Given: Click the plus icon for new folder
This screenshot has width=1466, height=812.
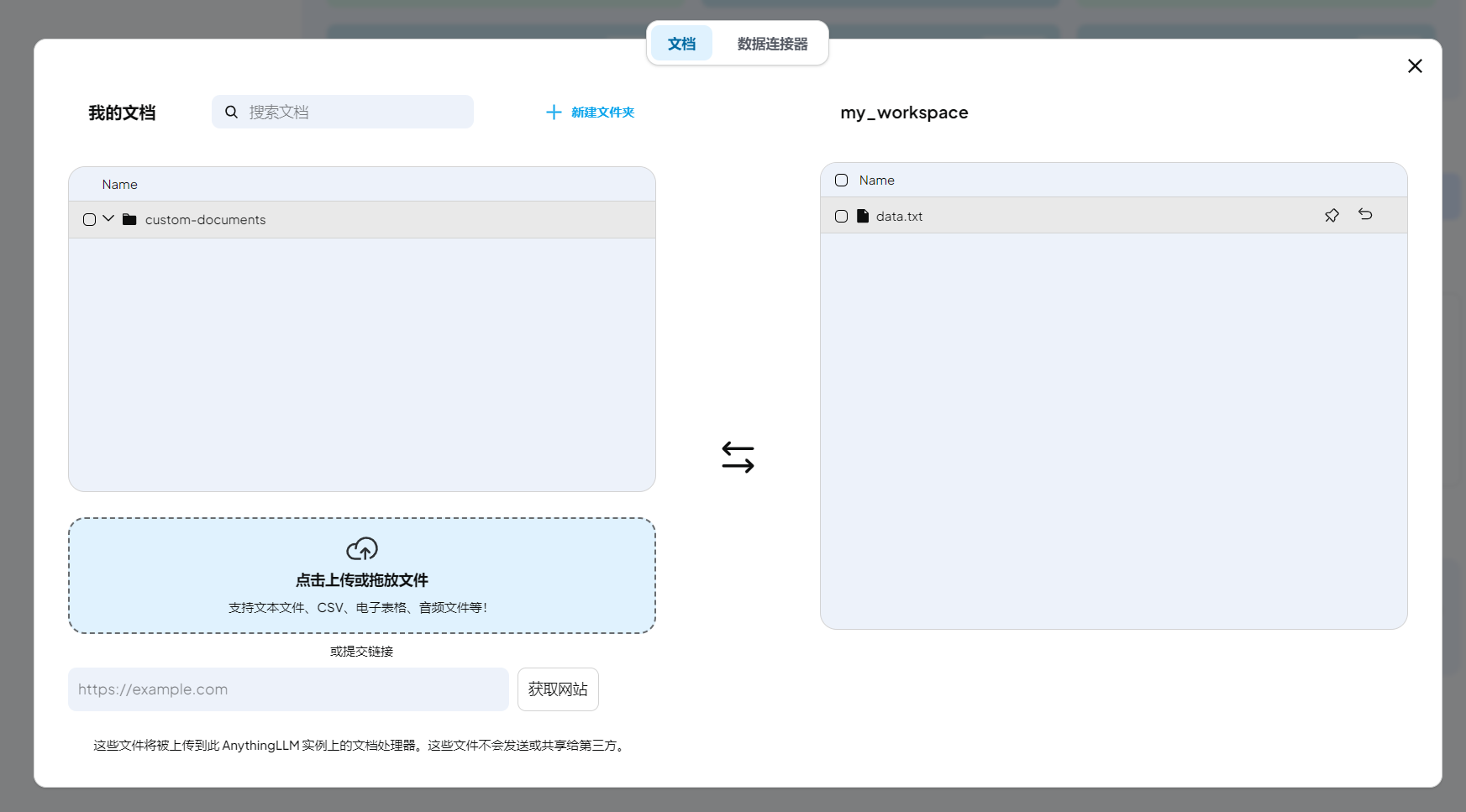Looking at the screenshot, I should coord(554,113).
